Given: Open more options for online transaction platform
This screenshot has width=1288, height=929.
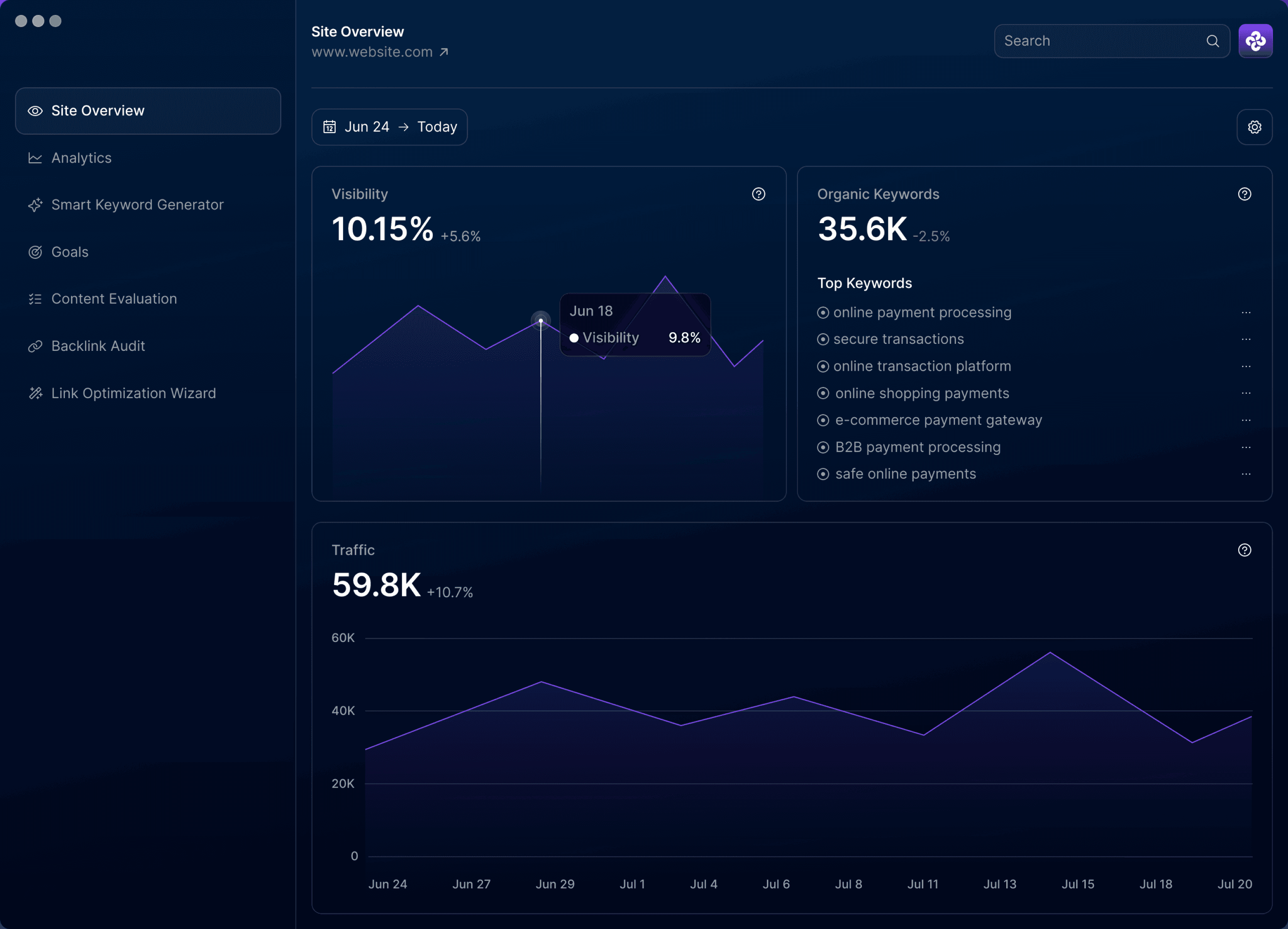Looking at the screenshot, I should pyautogui.click(x=1246, y=366).
